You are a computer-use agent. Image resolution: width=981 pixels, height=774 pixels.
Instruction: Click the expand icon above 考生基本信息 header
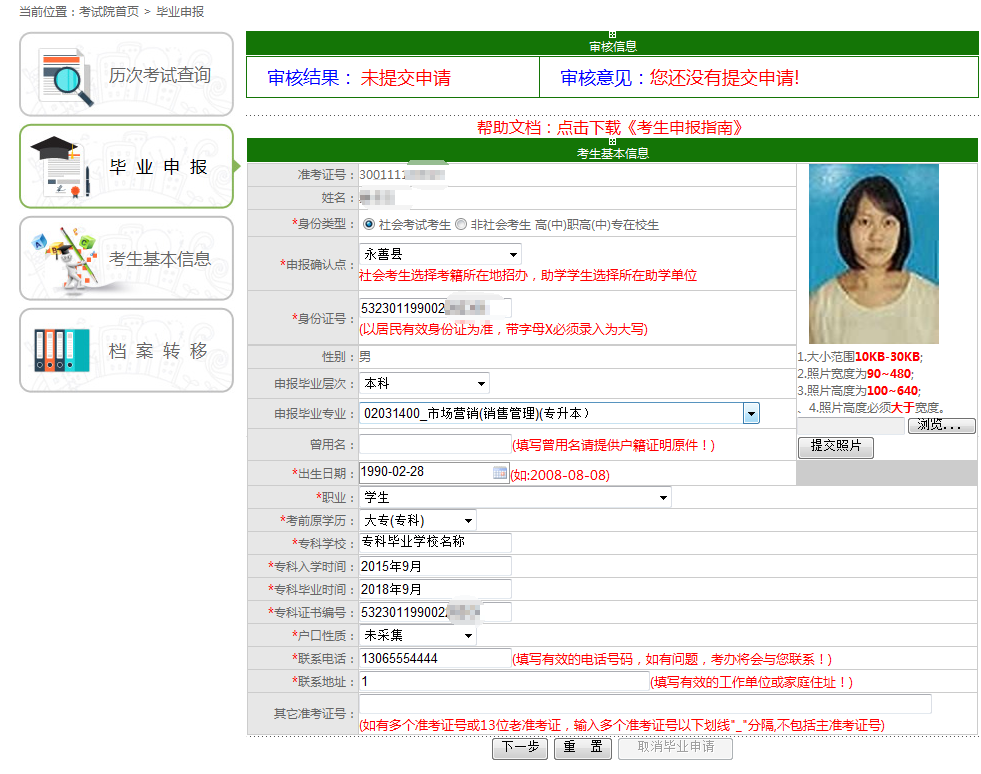pyautogui.click(x=612, y=142)
